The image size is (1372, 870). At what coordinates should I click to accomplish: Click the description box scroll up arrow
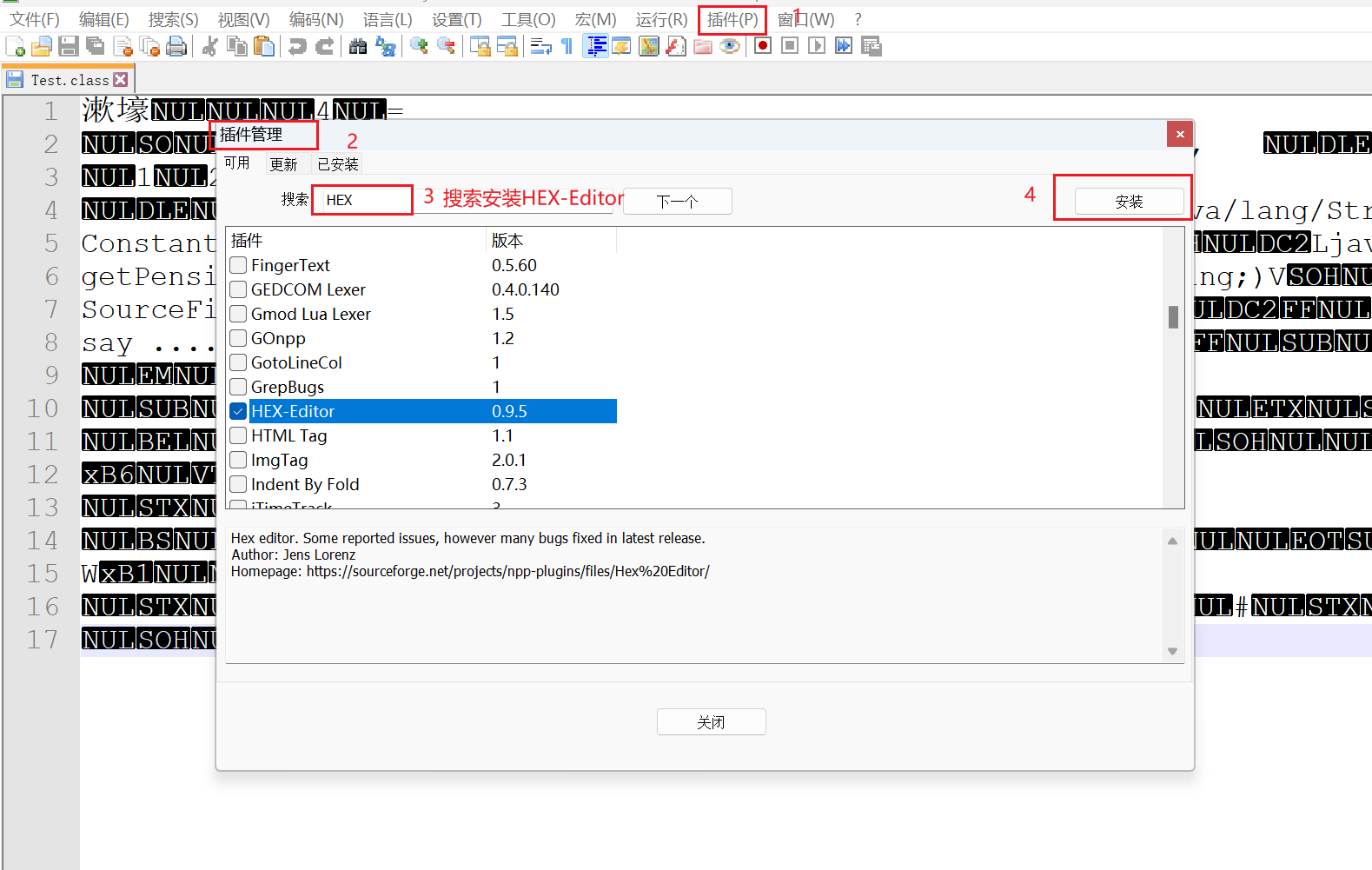(1173, 541)
